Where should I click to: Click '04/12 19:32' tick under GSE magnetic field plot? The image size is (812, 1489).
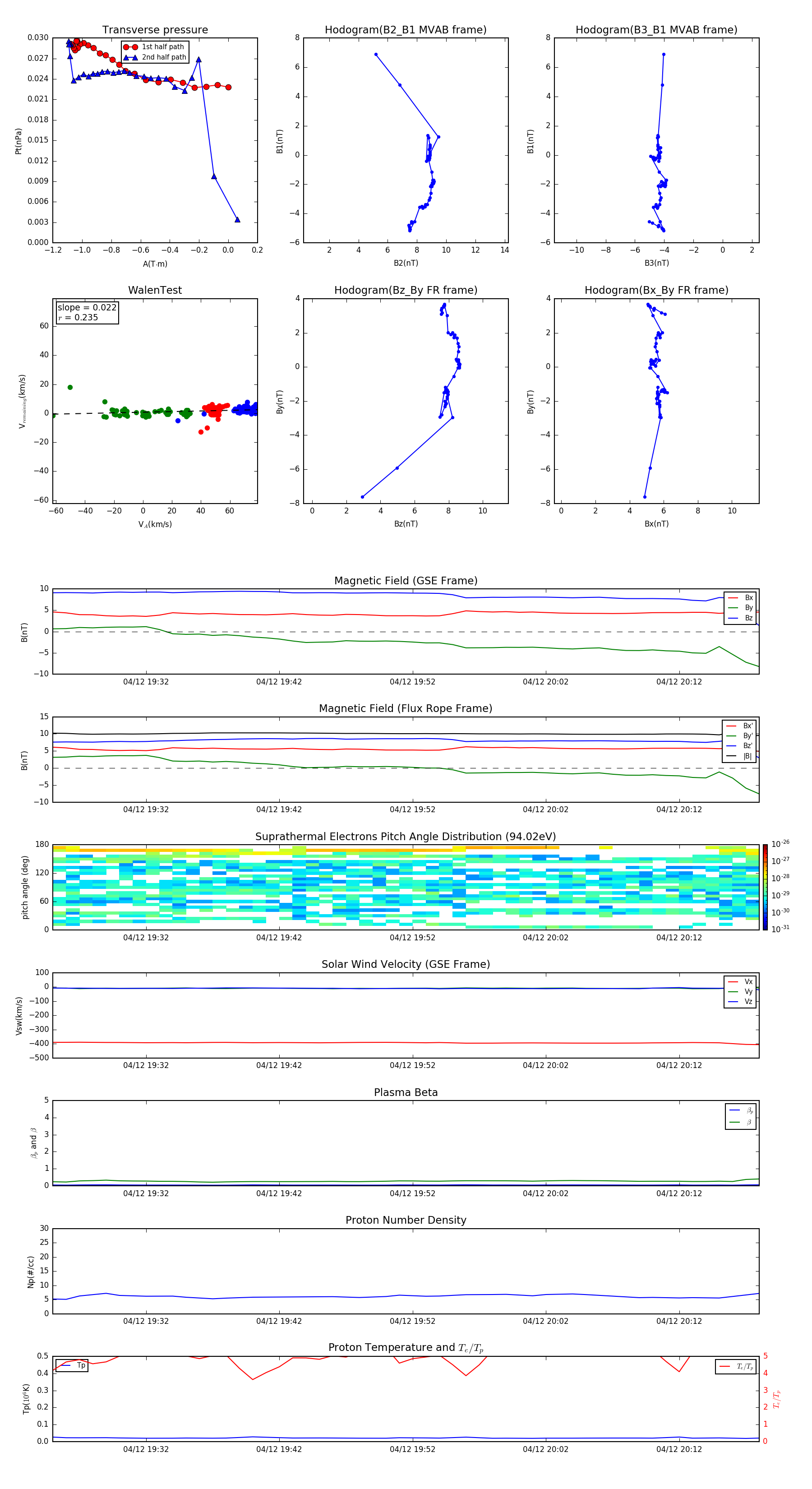[x=146, y=682]
